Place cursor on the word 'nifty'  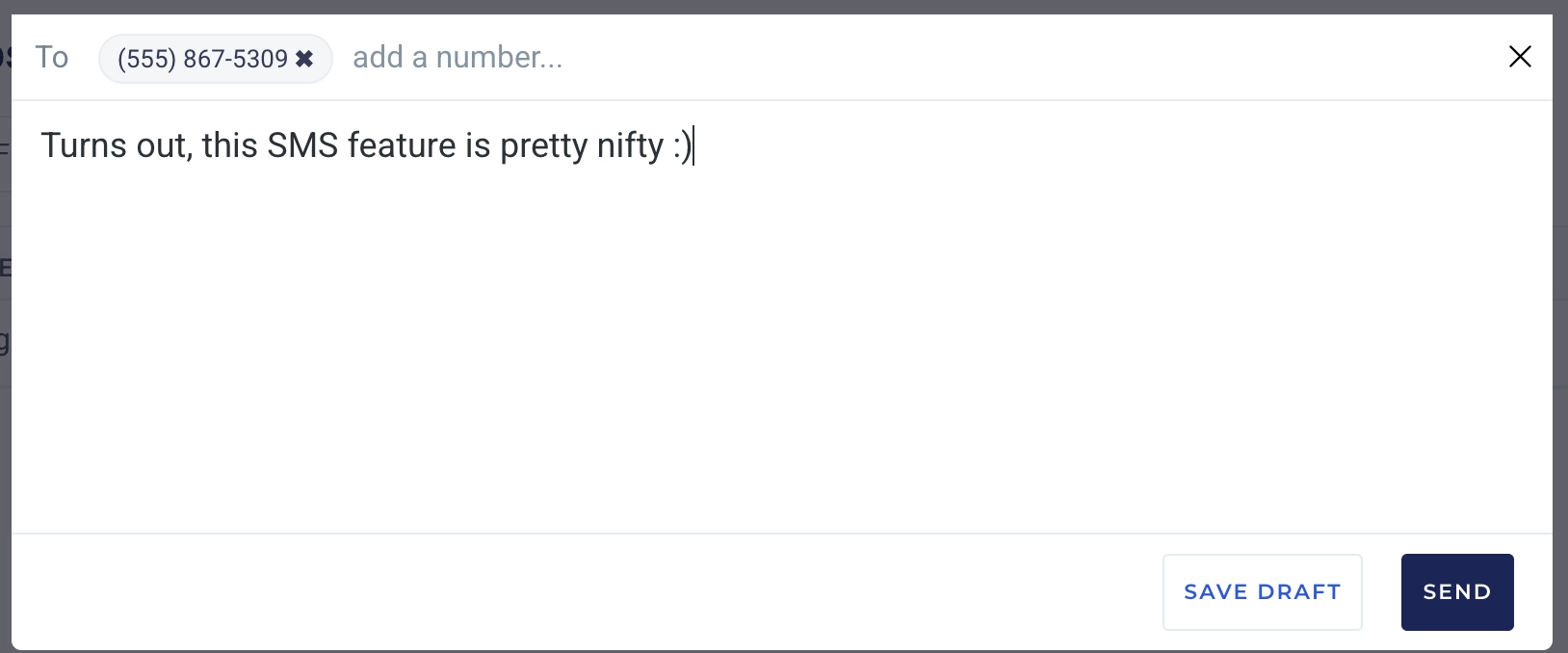point(630,146)
